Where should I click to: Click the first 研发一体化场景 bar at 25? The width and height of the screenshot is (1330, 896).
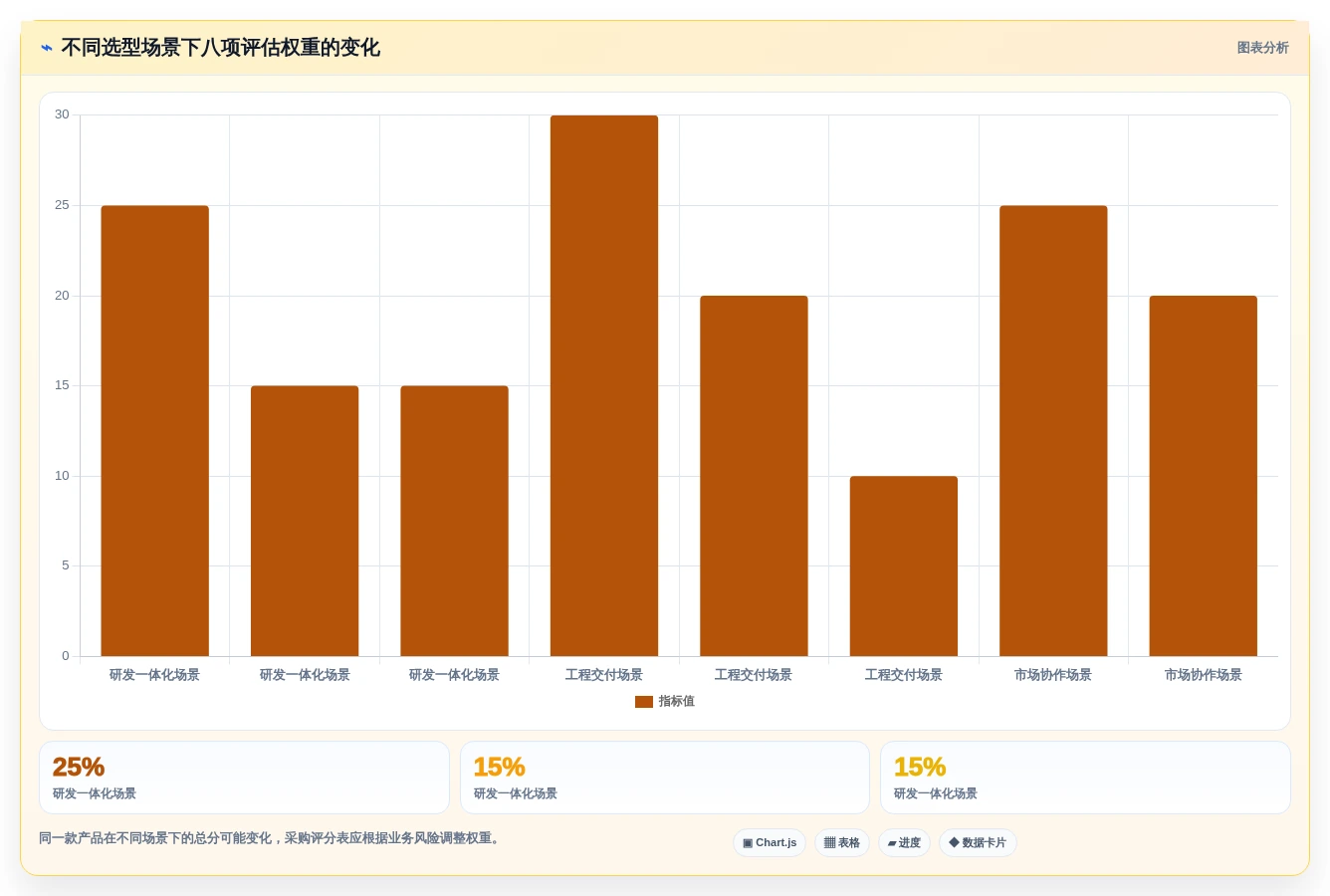(x=155, y=430)
